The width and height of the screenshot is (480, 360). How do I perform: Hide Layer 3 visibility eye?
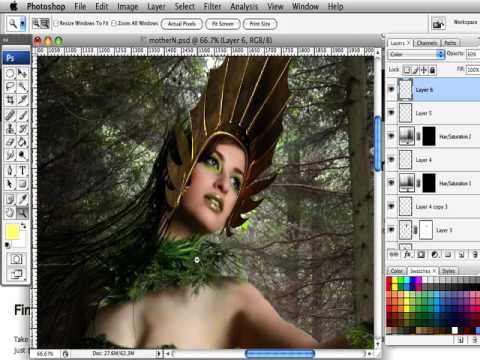point(391,230)
